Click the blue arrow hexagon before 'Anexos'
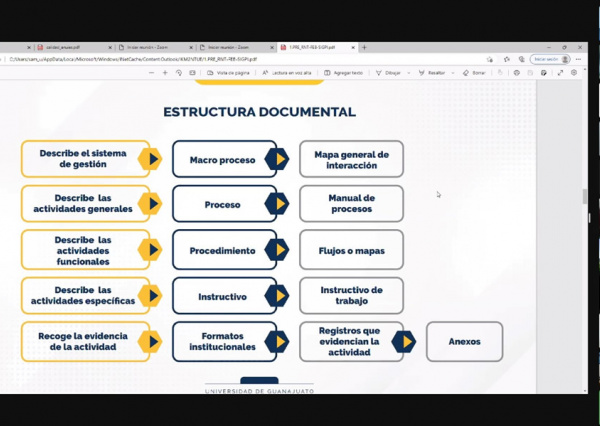The height and width of the screenshot is (426, 600). pyautogui.click(x=404, y=341)
